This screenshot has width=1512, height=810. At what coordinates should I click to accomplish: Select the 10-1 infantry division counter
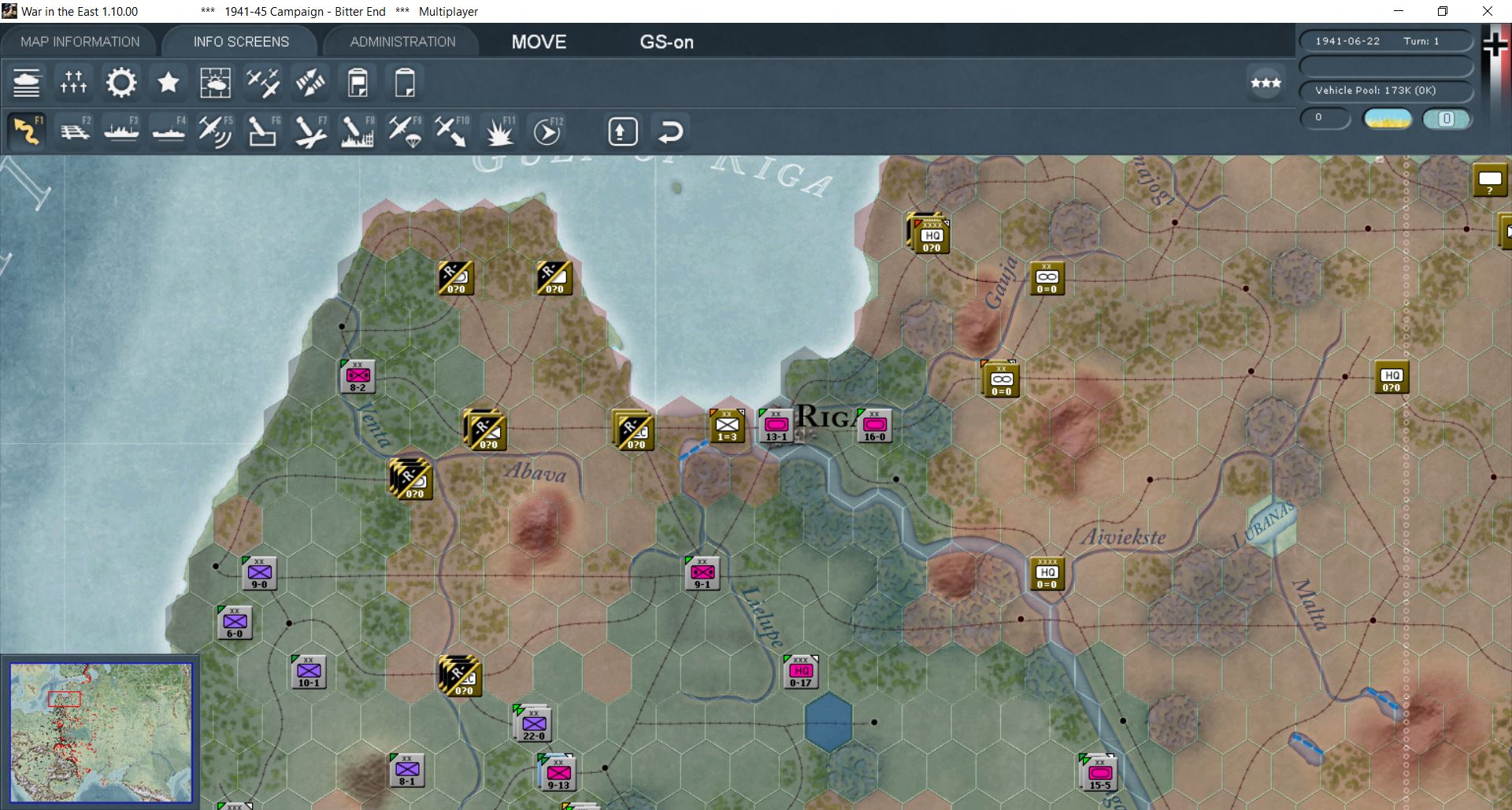[309, 672]
